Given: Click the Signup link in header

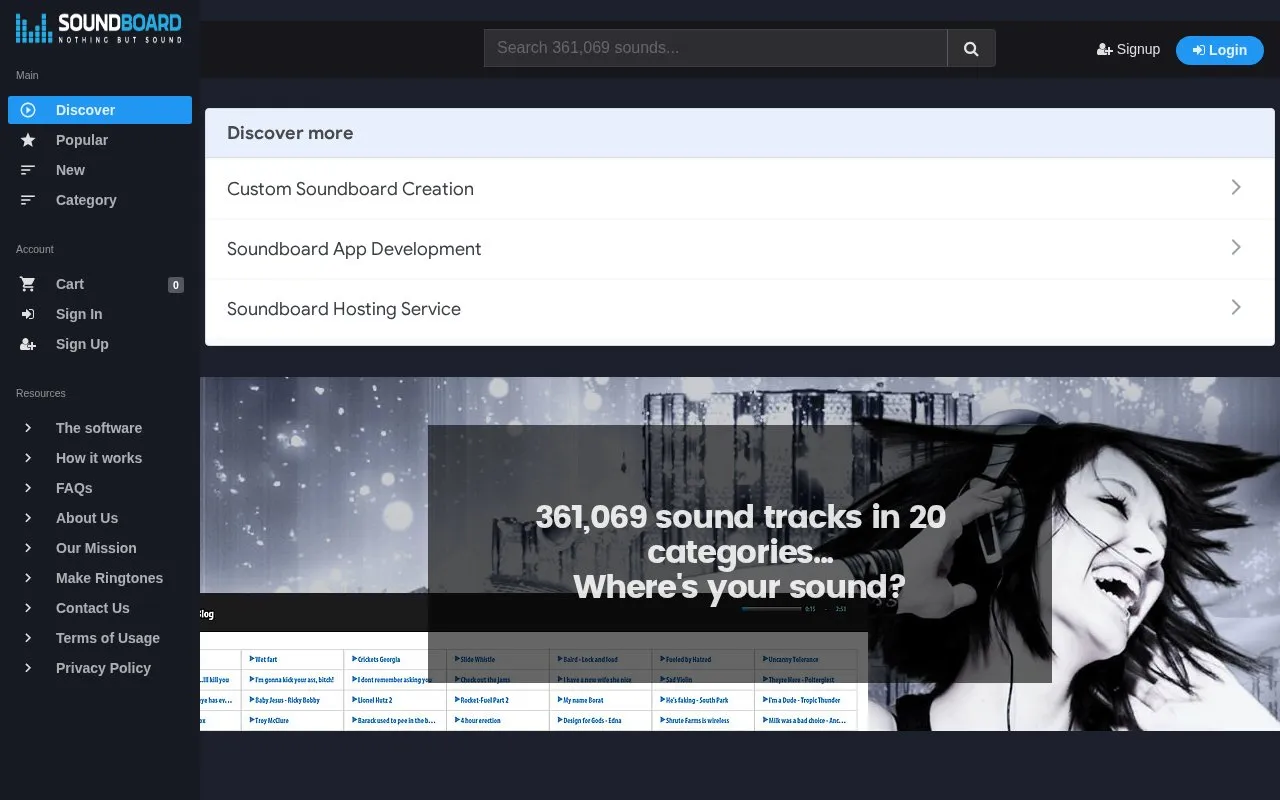Looking at the screenshot, I should coord(1128,49).
